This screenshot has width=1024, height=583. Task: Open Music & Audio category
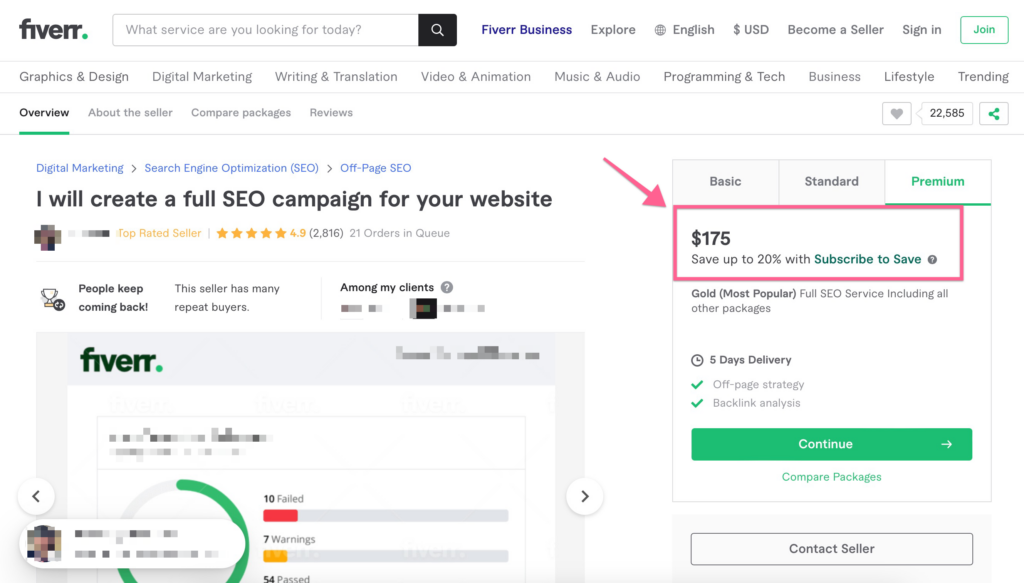coord(597,77)
